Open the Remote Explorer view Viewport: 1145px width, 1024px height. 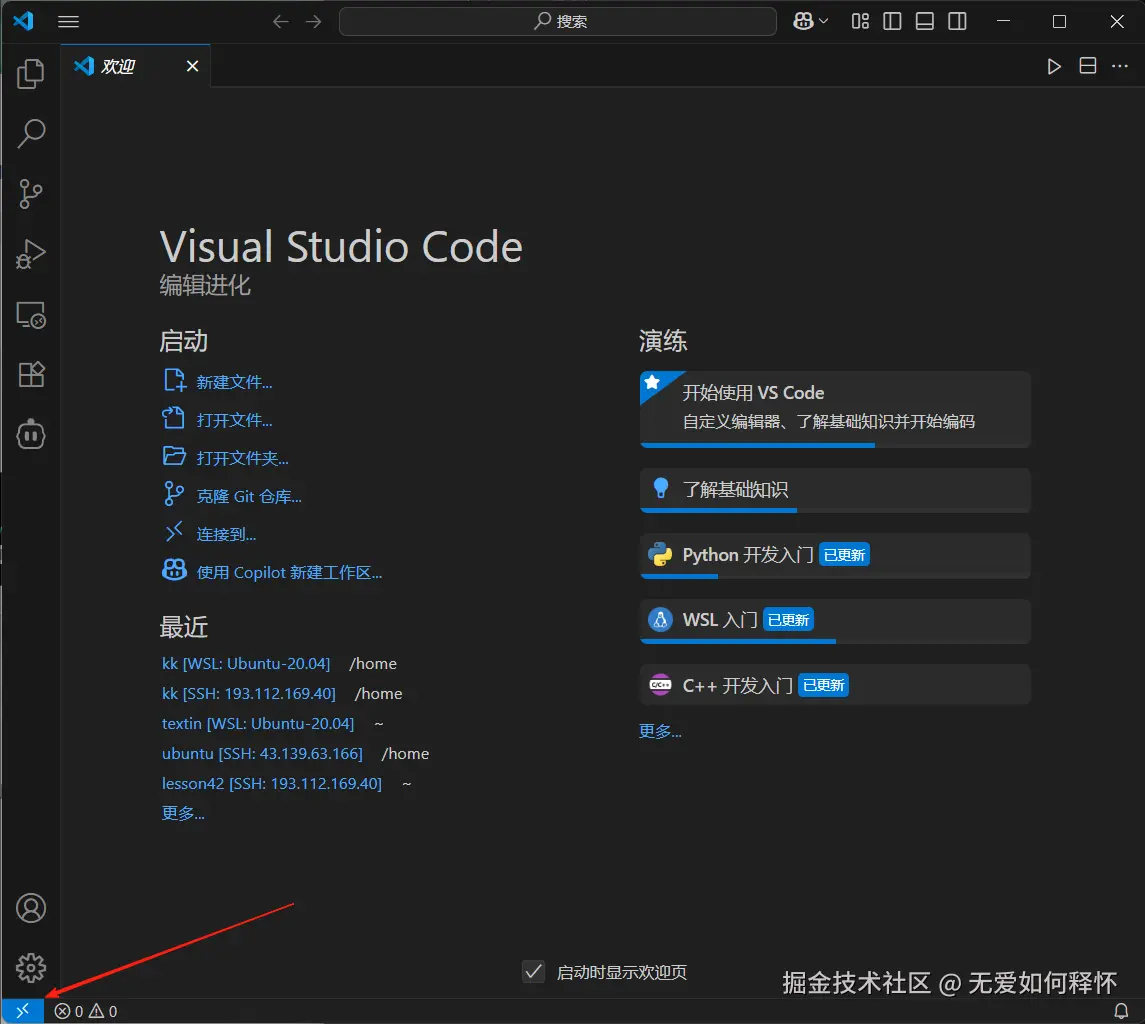point(31,315)
